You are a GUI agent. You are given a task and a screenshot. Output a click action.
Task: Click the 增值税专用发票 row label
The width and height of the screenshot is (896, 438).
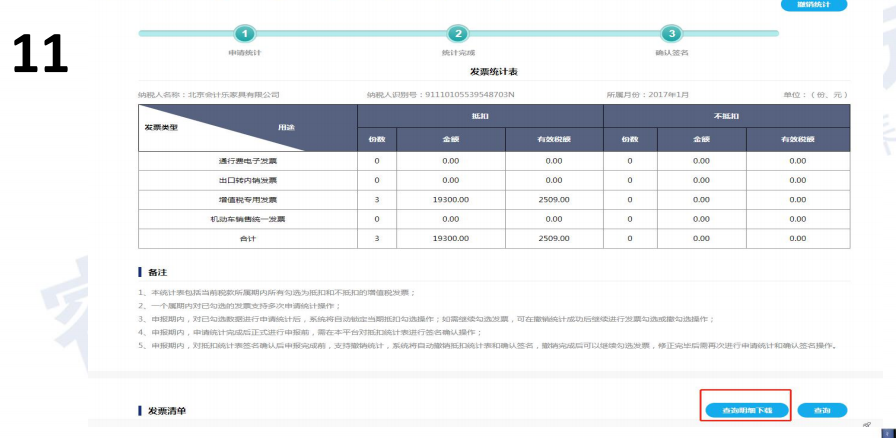click(248, 200)
